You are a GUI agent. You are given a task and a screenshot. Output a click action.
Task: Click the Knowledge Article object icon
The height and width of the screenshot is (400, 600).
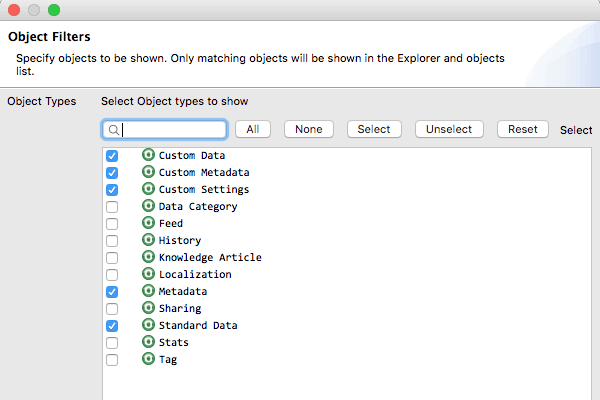point(149,257)
